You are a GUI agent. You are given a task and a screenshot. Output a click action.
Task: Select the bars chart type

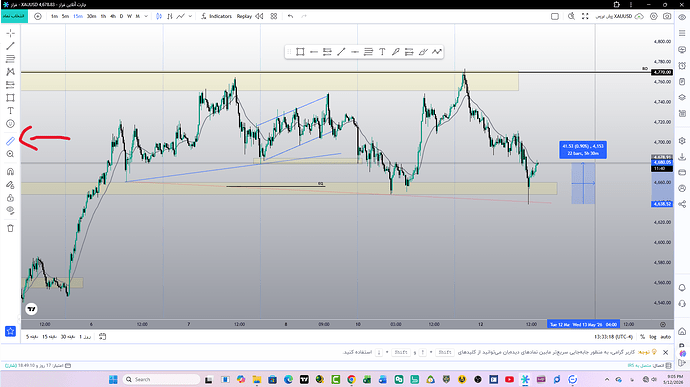tap(170, 16)
